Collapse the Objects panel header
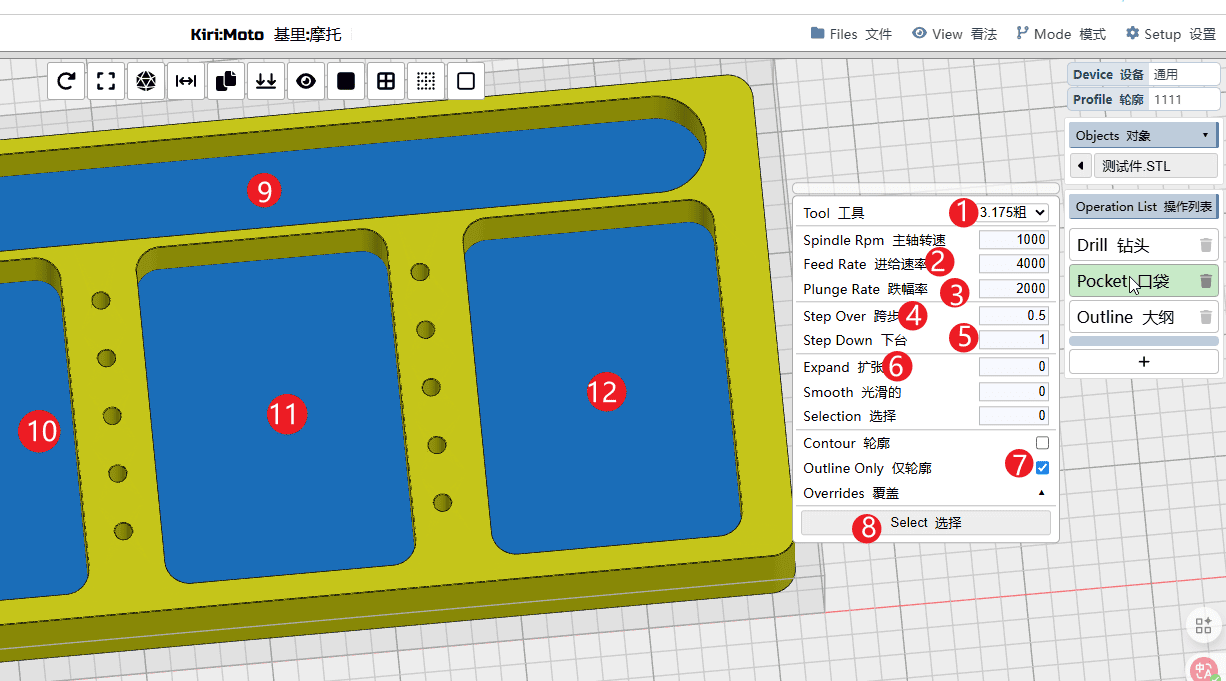The height and width of the screenshot is (681, 1226). [x=1143, y=135]
